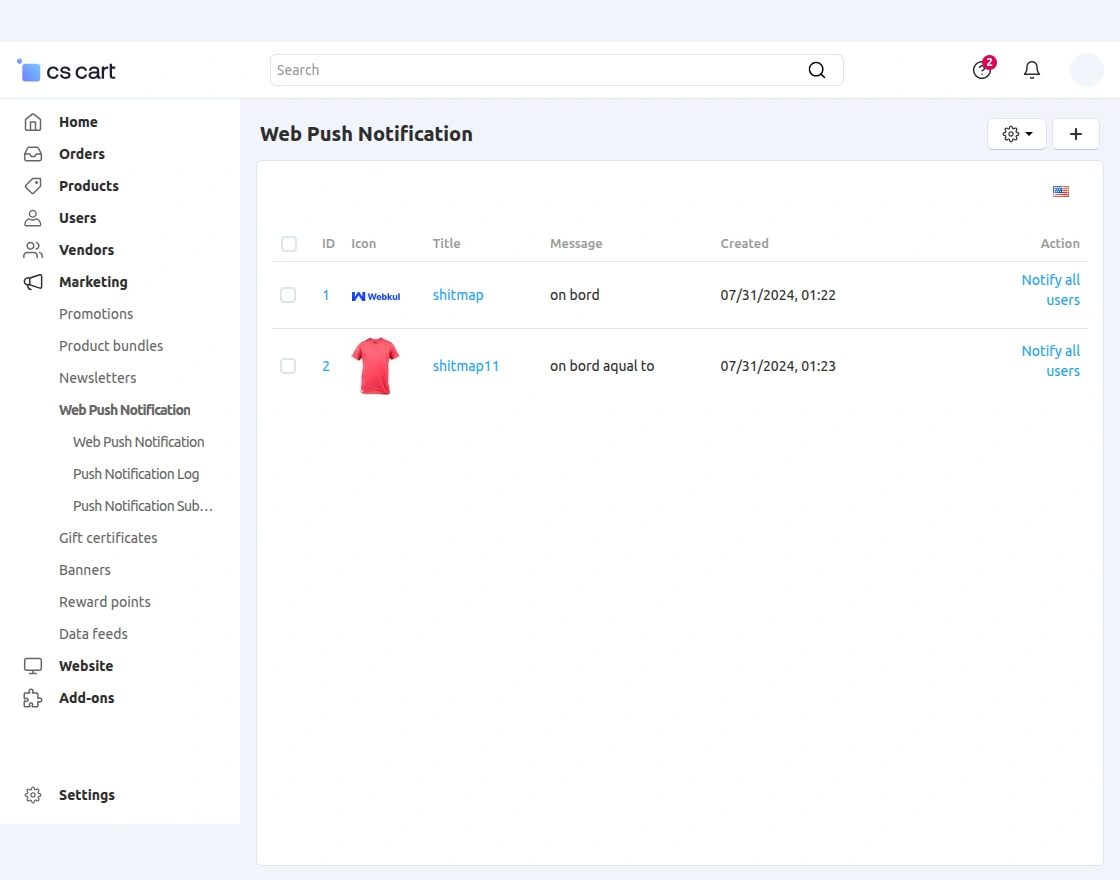Viewport: 1120px width, 880px height.
Task: Open the gear dropdown in page header
Action: pos(1017,134)
